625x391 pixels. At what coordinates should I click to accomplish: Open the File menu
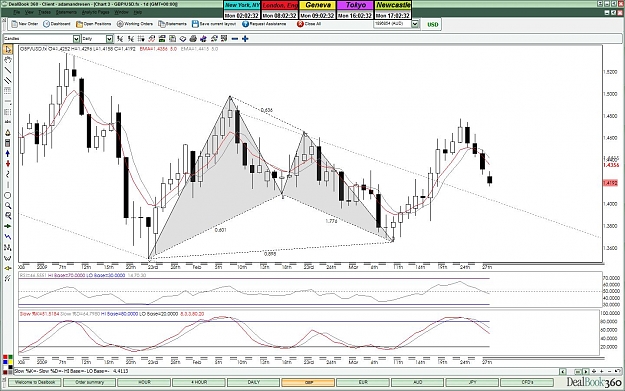coord(16,12)
